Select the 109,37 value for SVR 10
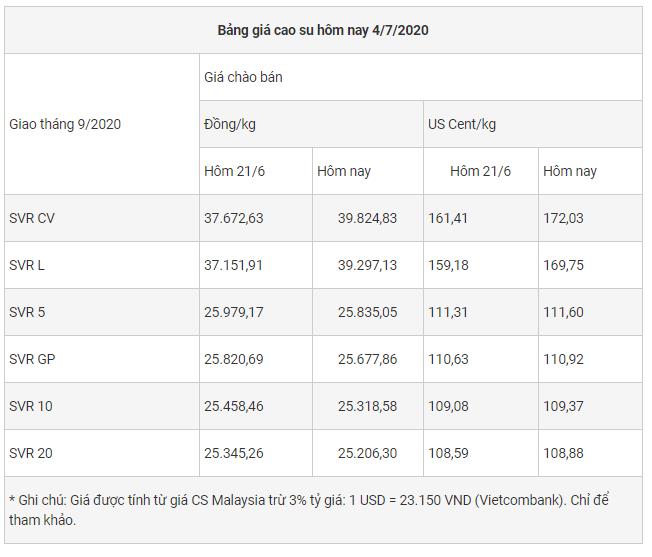 click(x=563, y=406)
